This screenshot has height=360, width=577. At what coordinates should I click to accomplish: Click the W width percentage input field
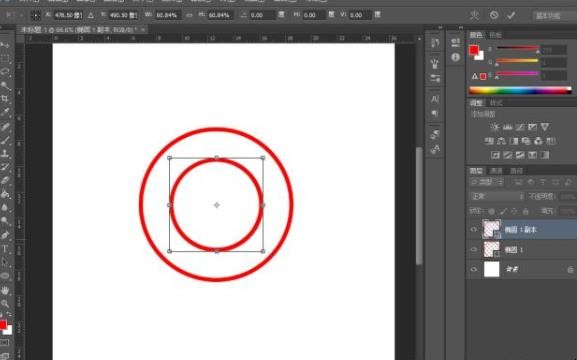pos(168,15)
